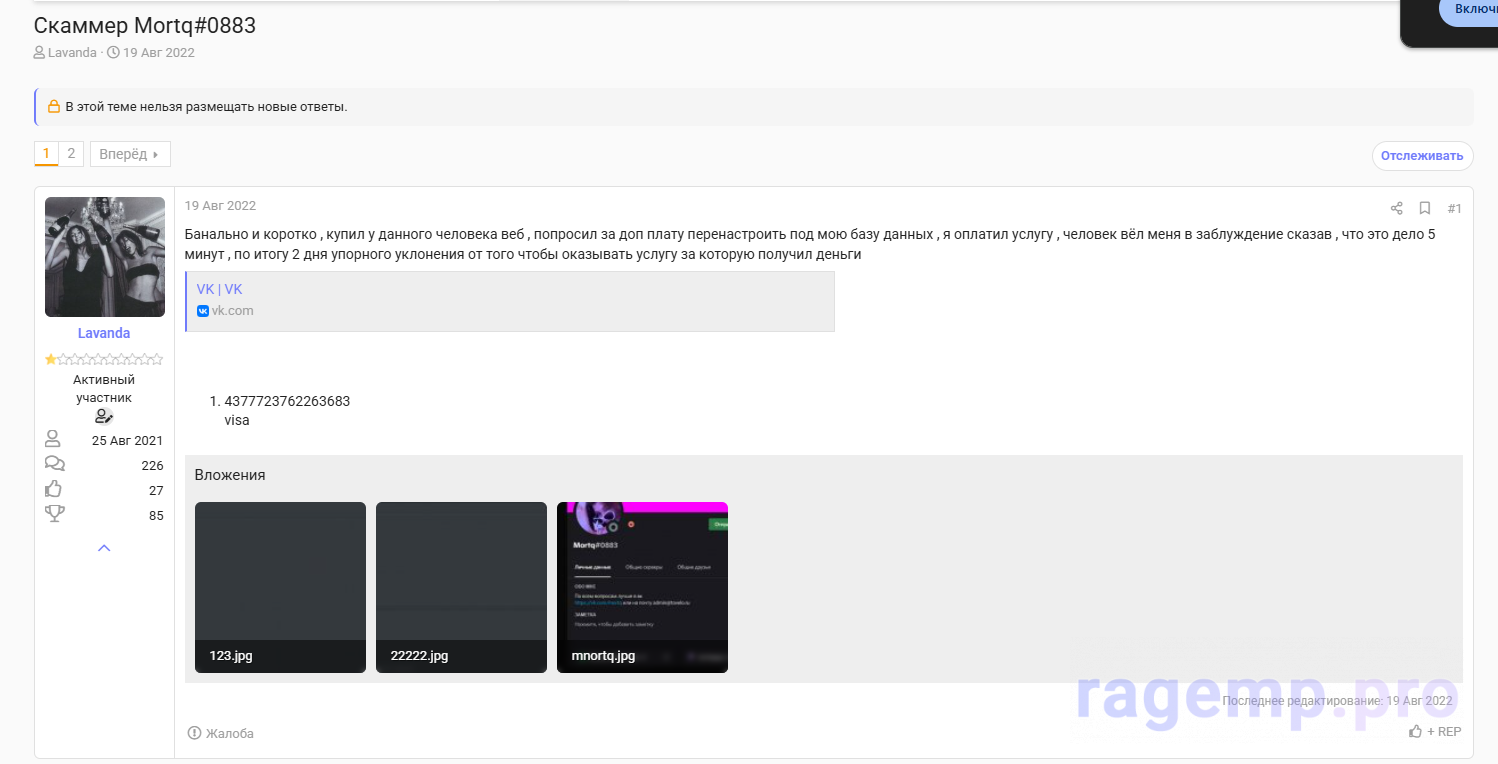This screenshot has width=1498, height=764.
Task: Click Lavanda's avatar image
Action: pos(105,257)
